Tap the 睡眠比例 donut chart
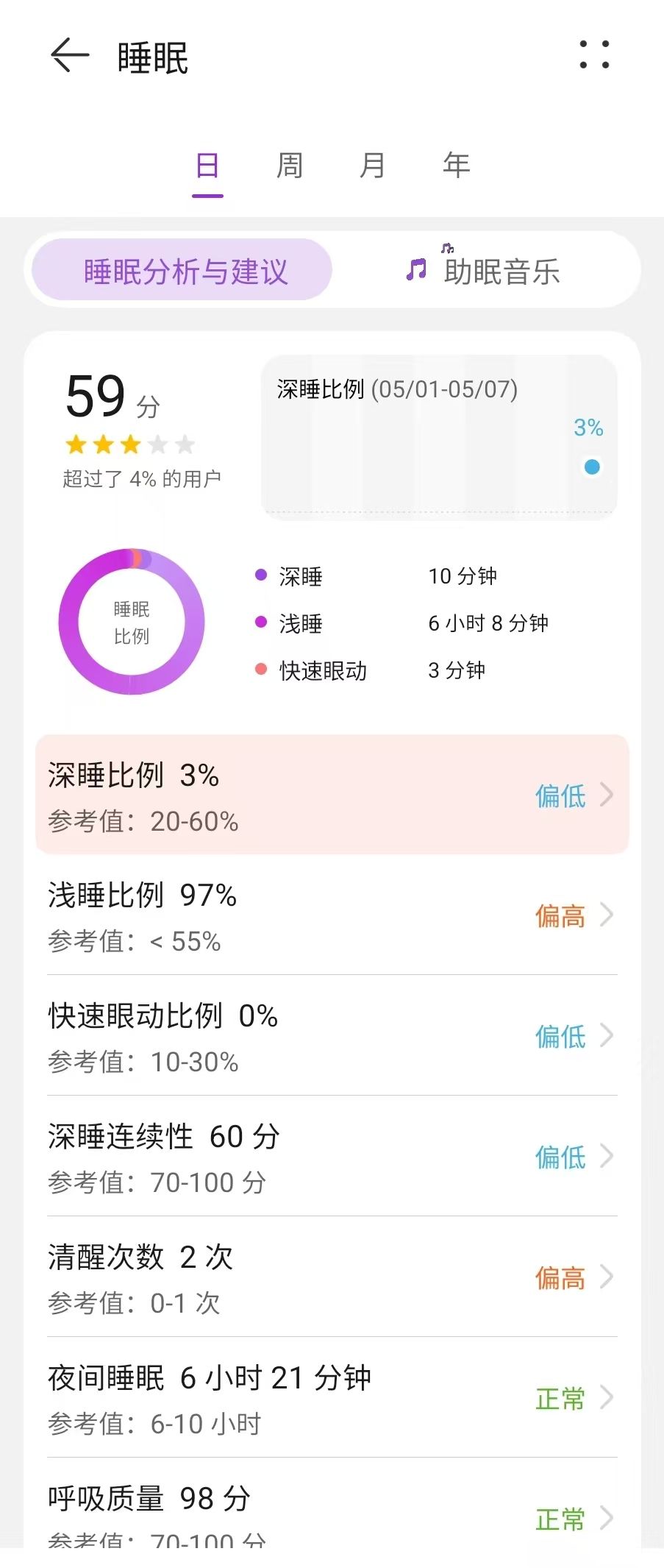This screenshot has width=664, height=1568. (132, 621)
